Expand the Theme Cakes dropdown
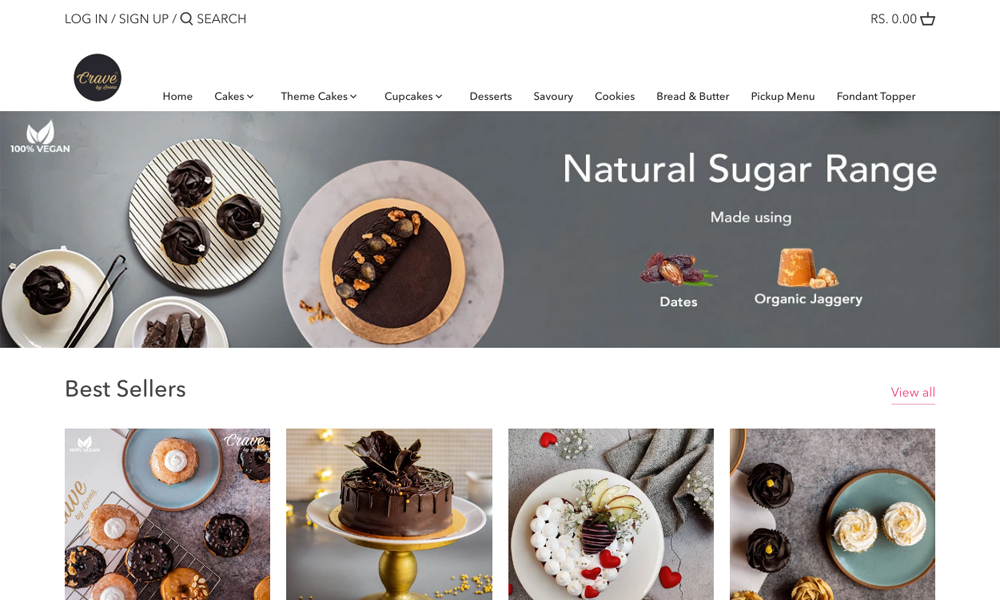Viewport: 1000px width, 600px height. [319, 96]
